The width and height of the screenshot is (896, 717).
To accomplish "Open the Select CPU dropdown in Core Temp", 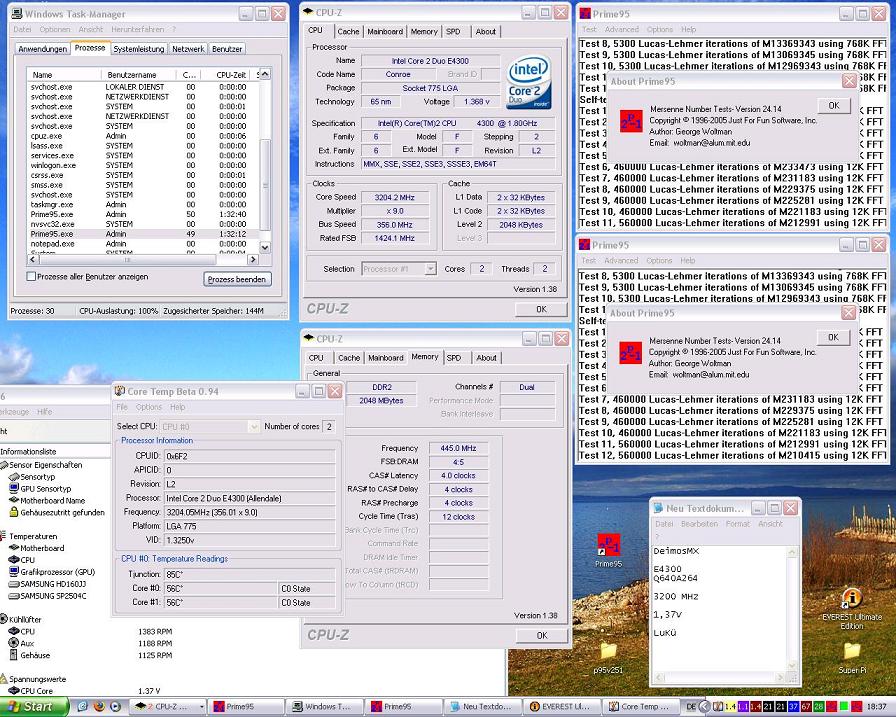I will [x=253, y=426].
